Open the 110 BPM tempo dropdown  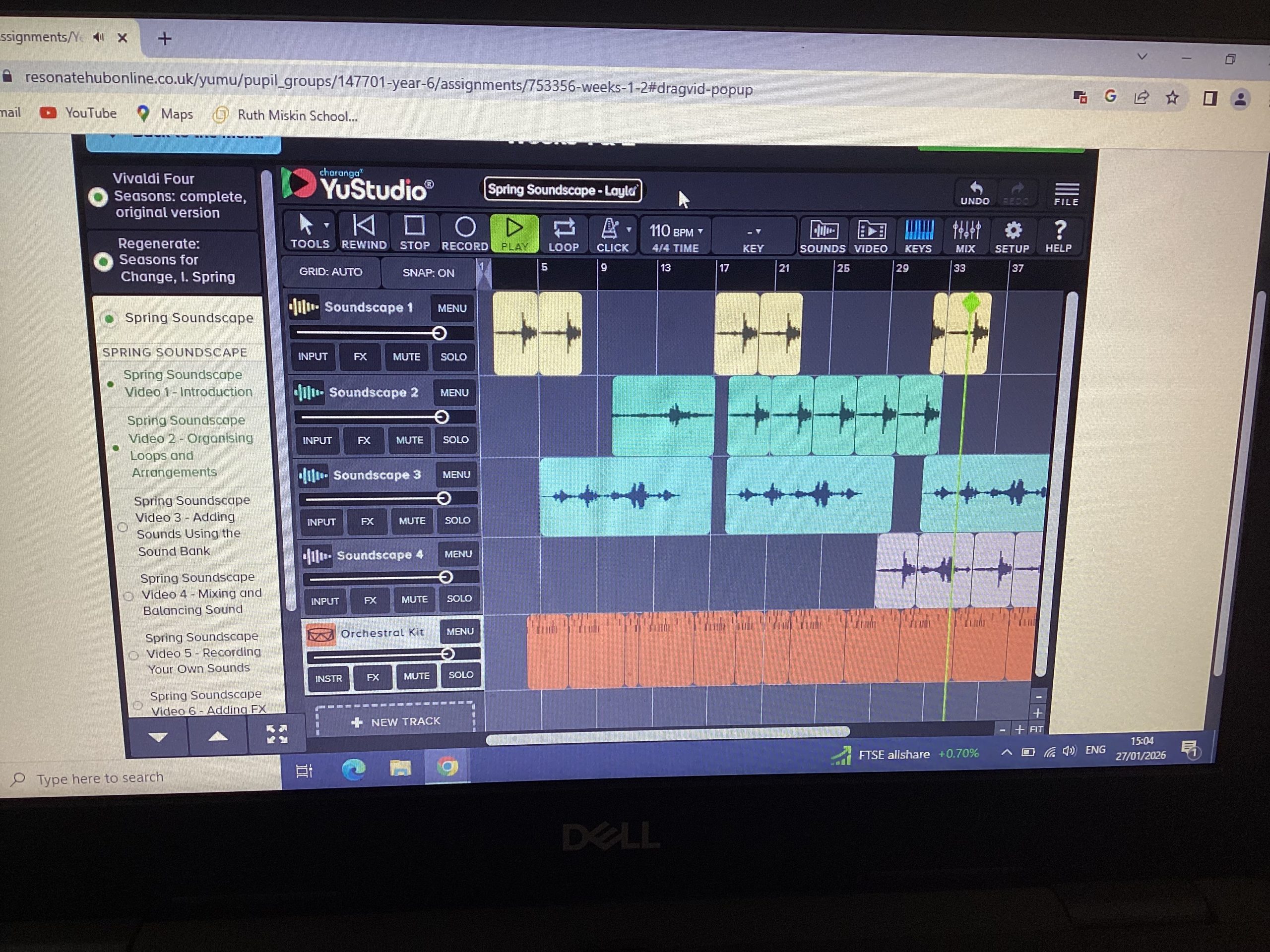click(x=676, y=232)
